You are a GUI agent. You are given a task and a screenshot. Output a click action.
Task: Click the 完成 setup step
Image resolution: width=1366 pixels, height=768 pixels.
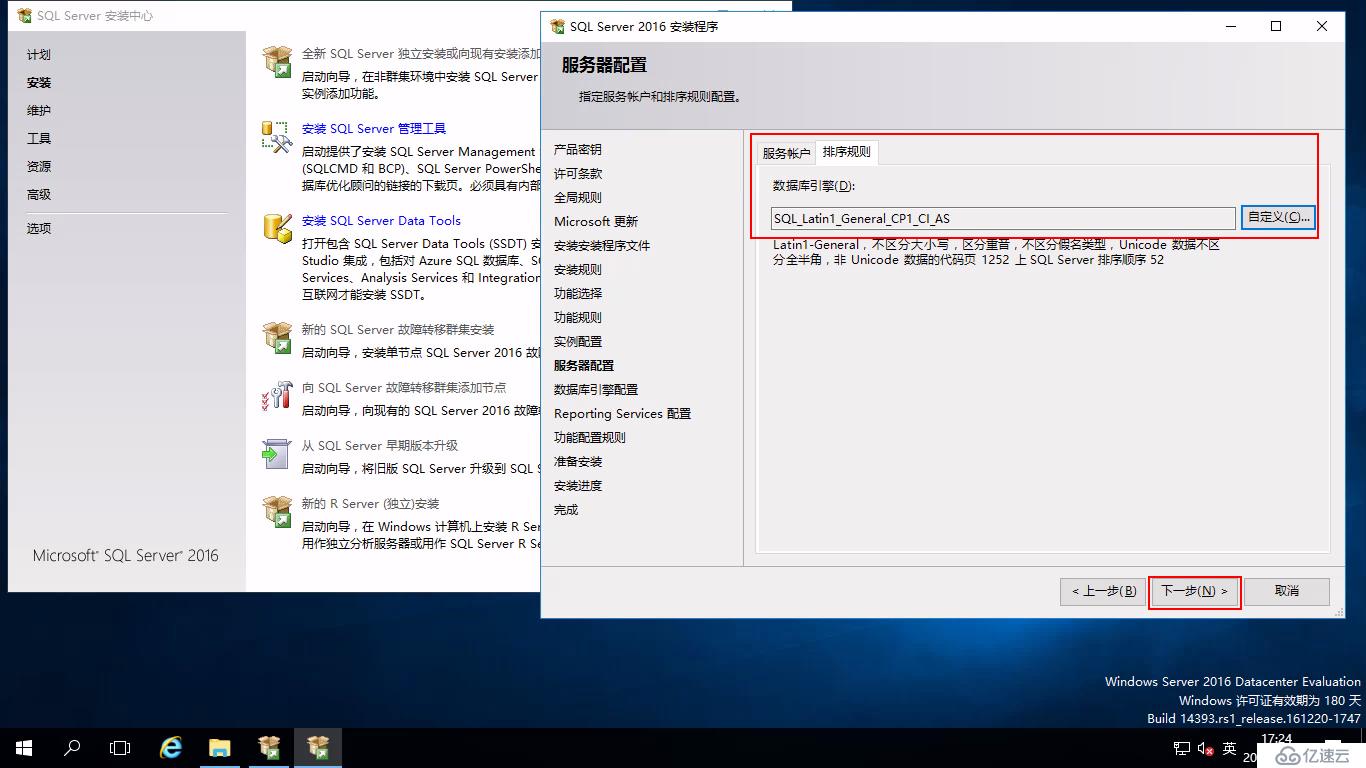point(566,510)
